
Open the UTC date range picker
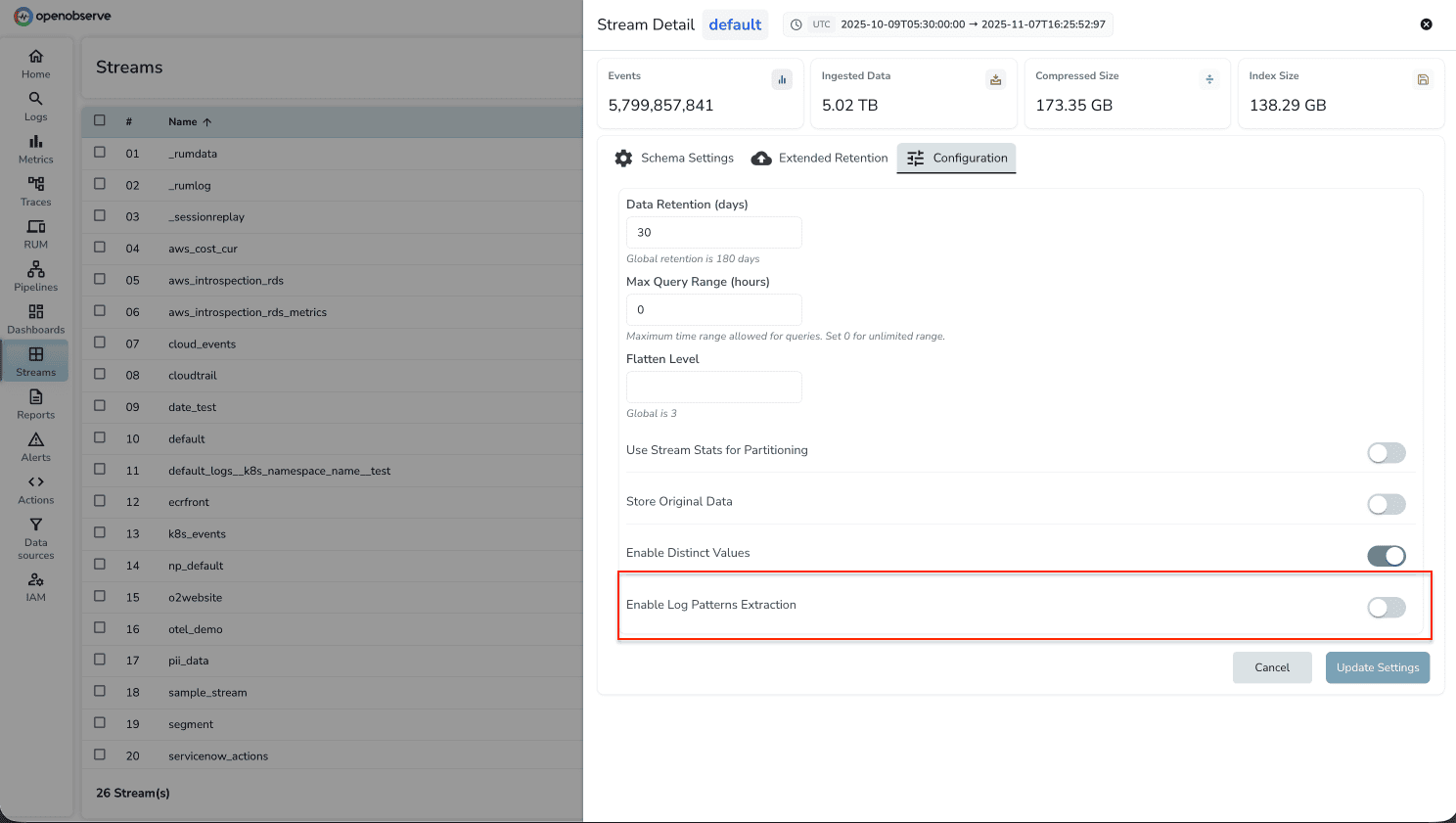coord(947,24)
